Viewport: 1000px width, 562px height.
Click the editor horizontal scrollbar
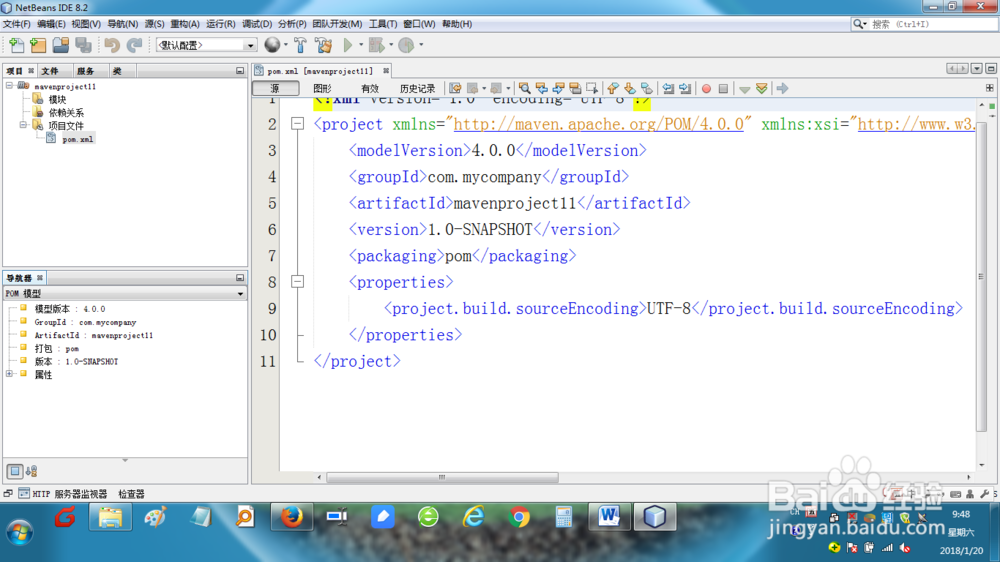tap(442, 477)
